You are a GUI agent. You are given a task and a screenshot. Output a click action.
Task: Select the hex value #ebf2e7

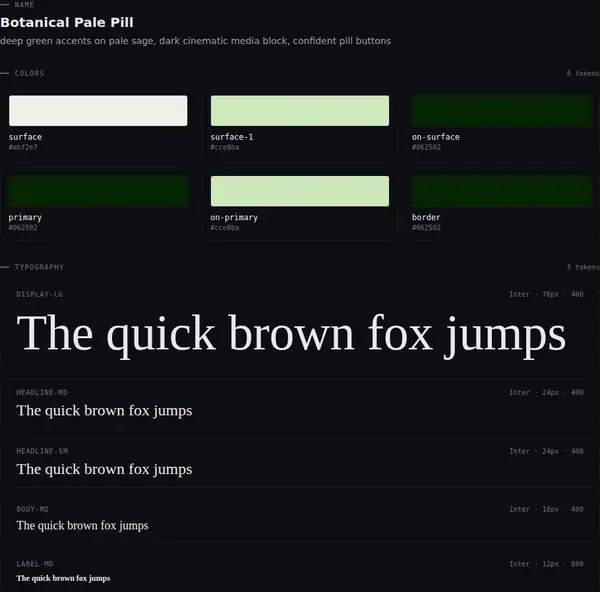pyautogui.click(x=23, y=147)
